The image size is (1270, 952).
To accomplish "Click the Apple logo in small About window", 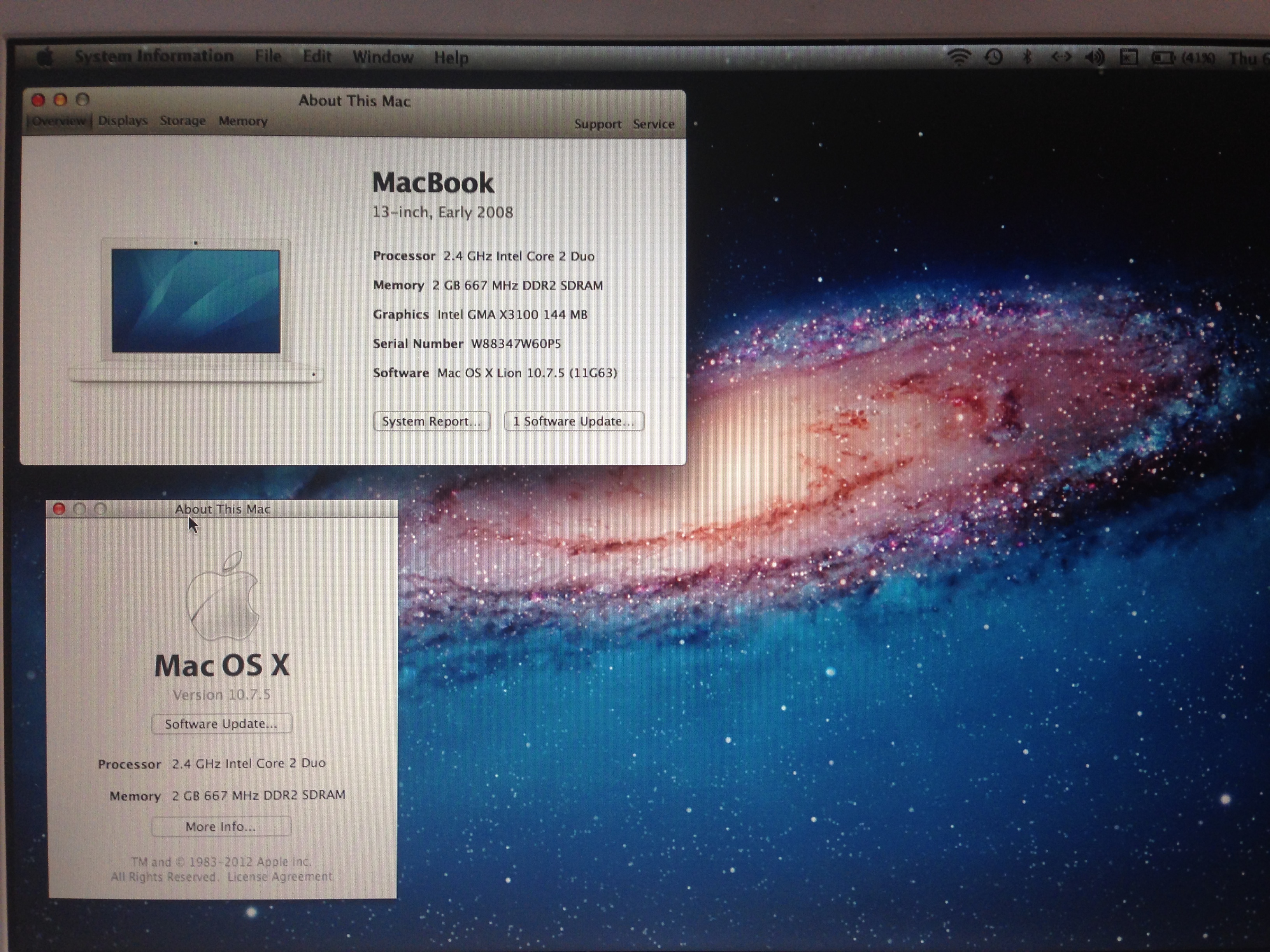I will tap(222, 596).
